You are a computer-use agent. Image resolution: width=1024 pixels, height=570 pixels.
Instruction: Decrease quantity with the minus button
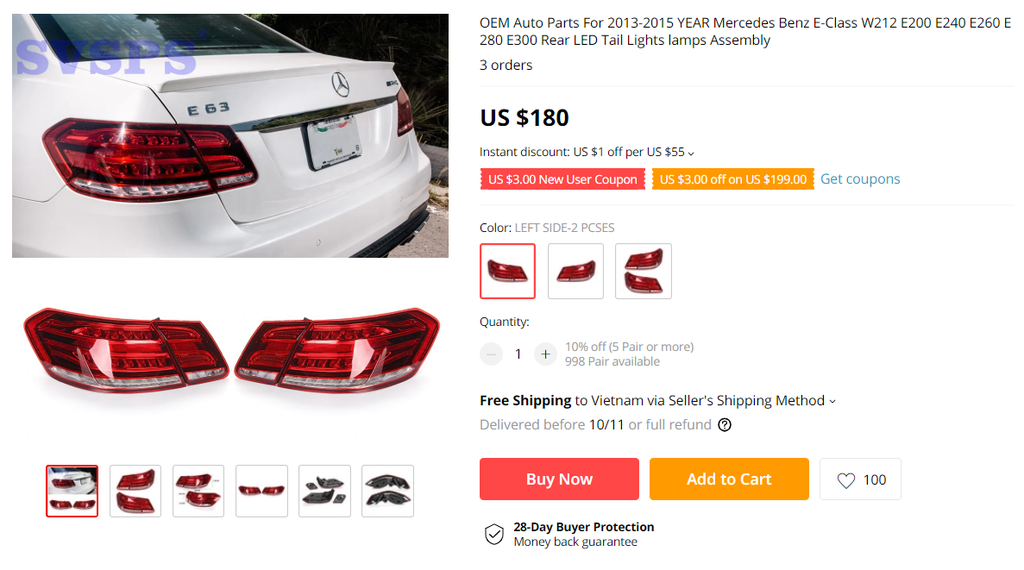click(491, 354)
